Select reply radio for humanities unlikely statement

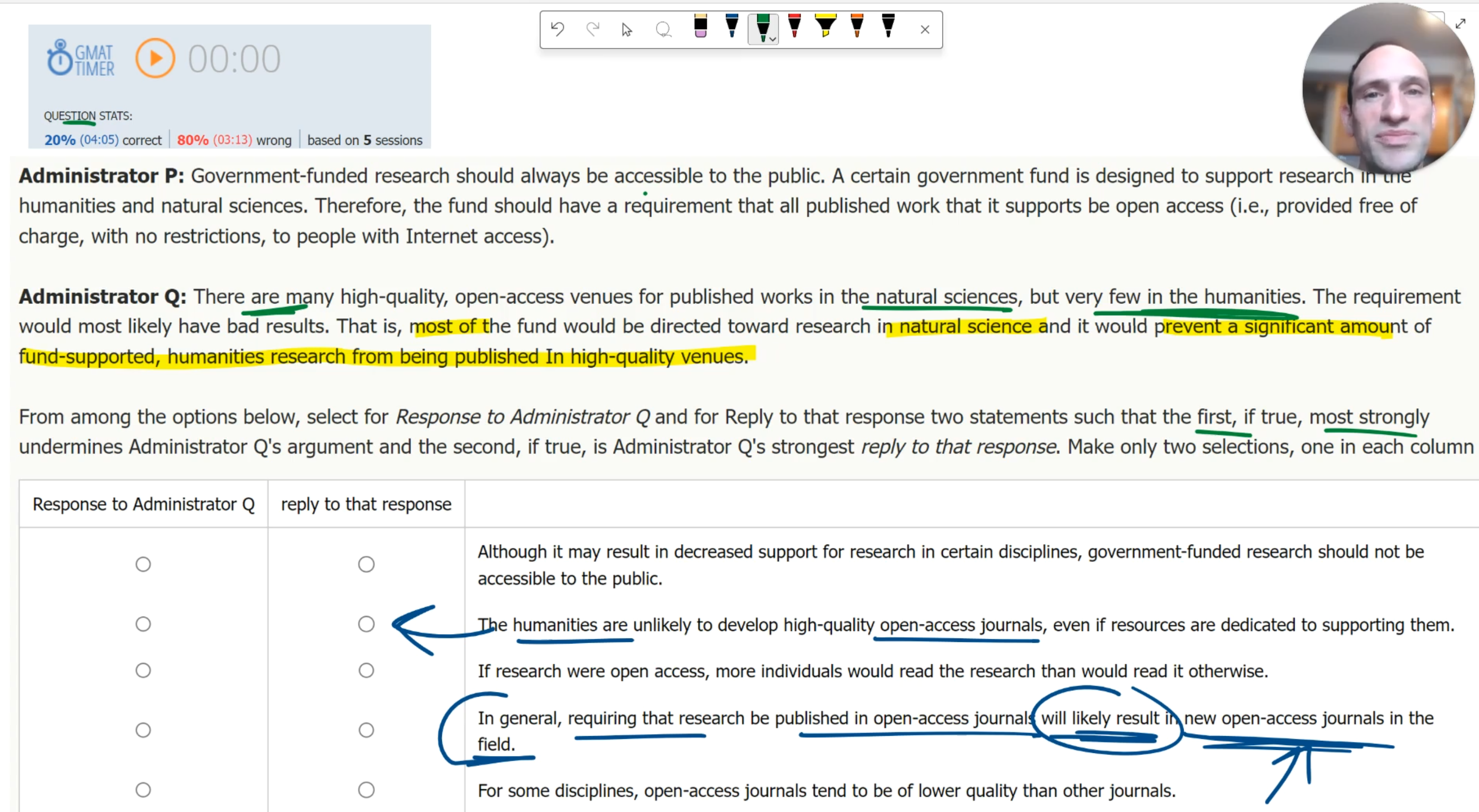click(x=366, y=624)
